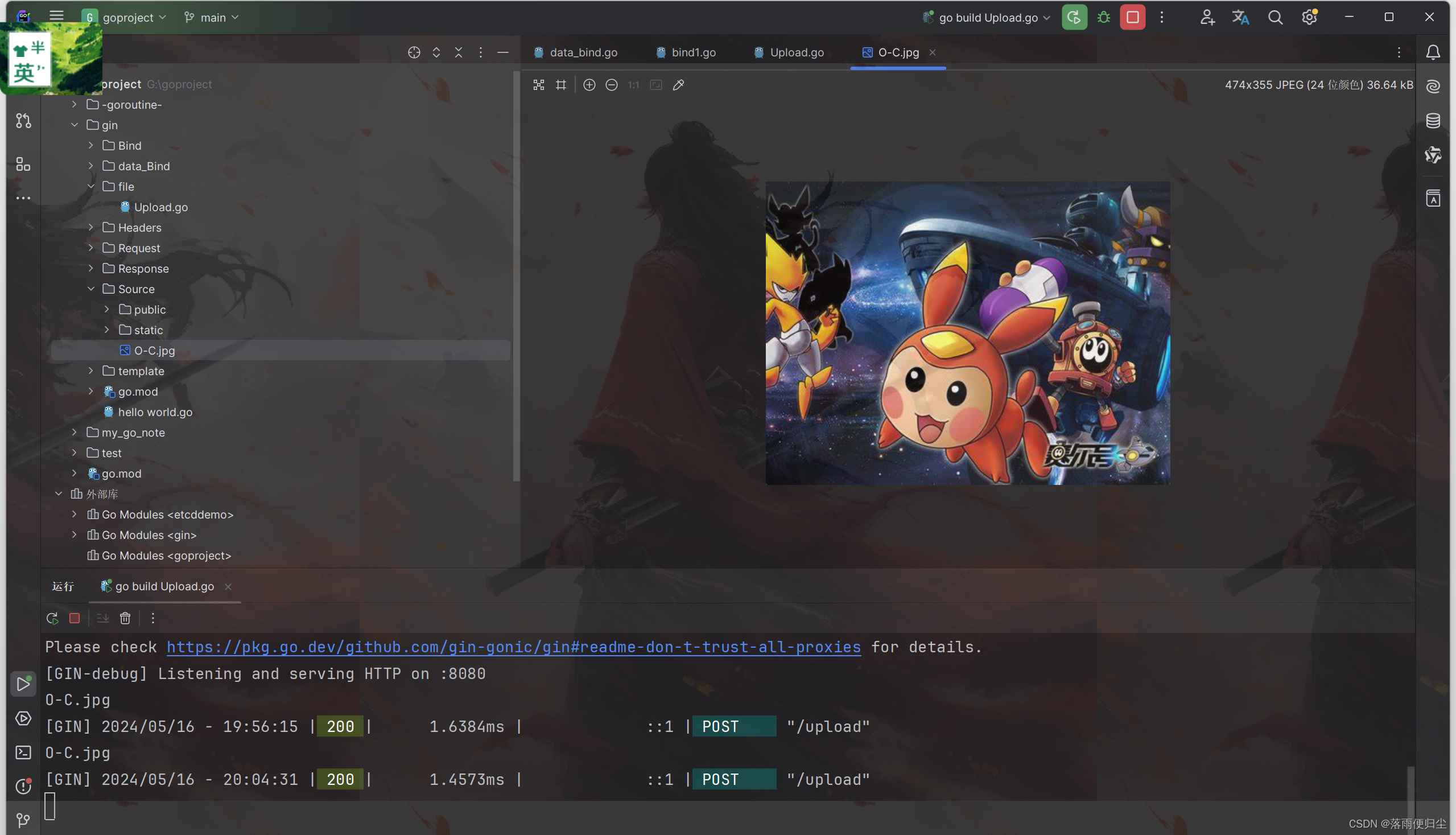Open the Notifications bell
The height and width of the screenshot is (835, 1456).
(1433, 52)
